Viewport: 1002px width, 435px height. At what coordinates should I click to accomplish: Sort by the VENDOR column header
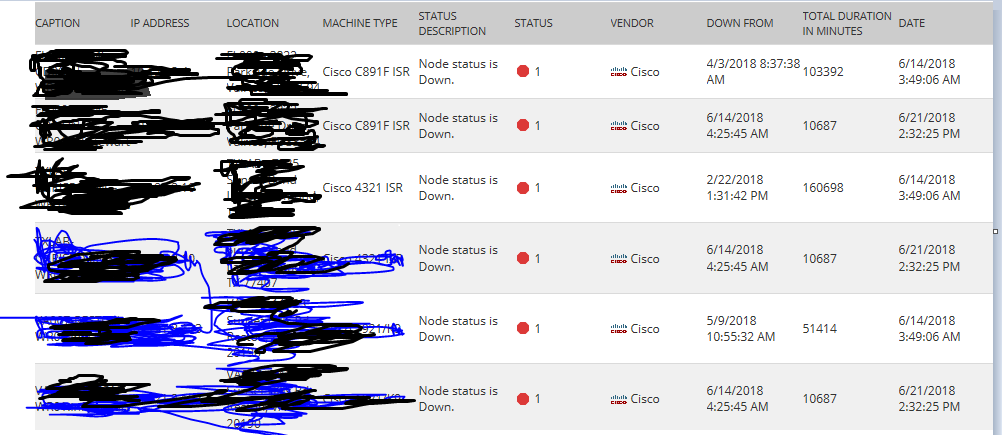[x=632, y=23]
